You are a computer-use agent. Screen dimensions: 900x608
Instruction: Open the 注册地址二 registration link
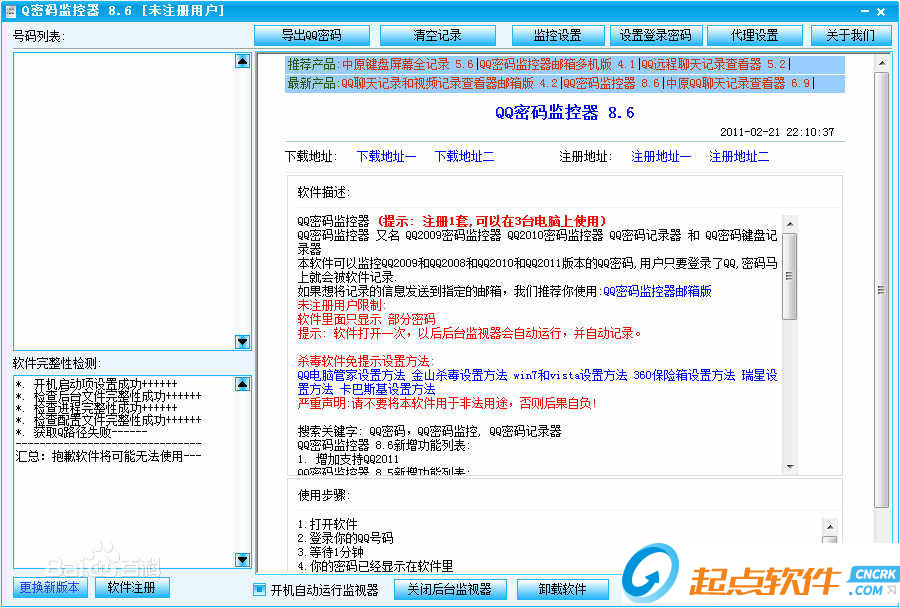[x=740, y=156]
